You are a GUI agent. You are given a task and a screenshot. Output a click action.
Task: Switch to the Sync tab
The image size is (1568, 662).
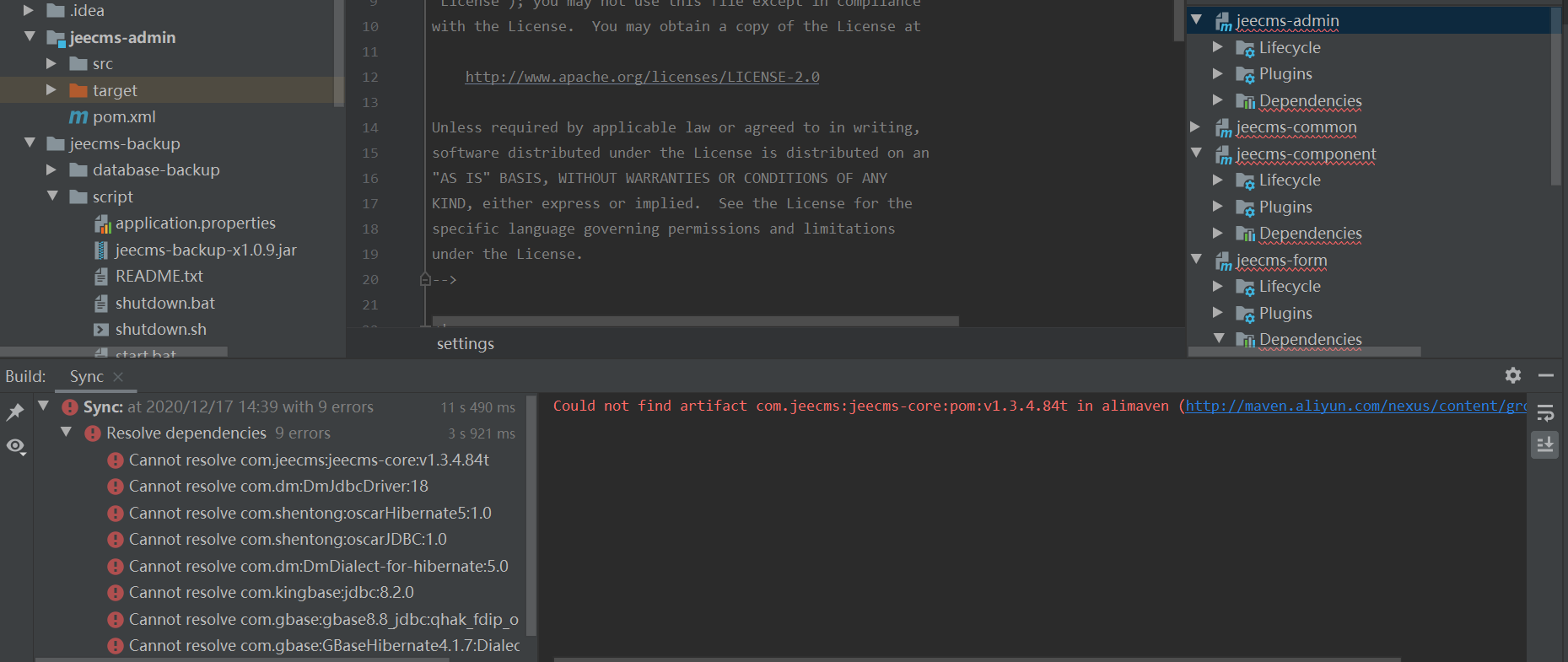pos(86,377)
